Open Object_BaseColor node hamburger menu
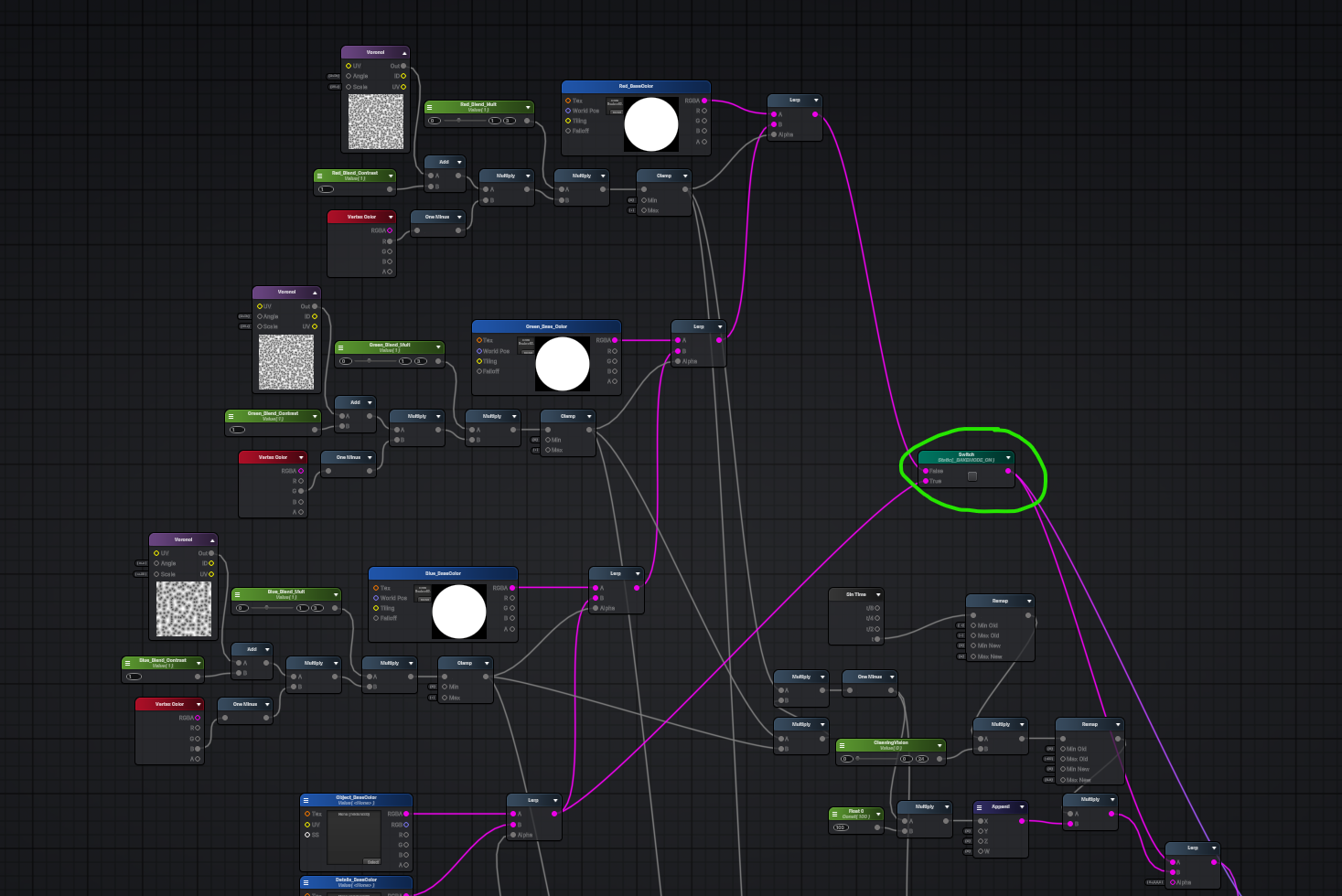 (x=306, y=800)
